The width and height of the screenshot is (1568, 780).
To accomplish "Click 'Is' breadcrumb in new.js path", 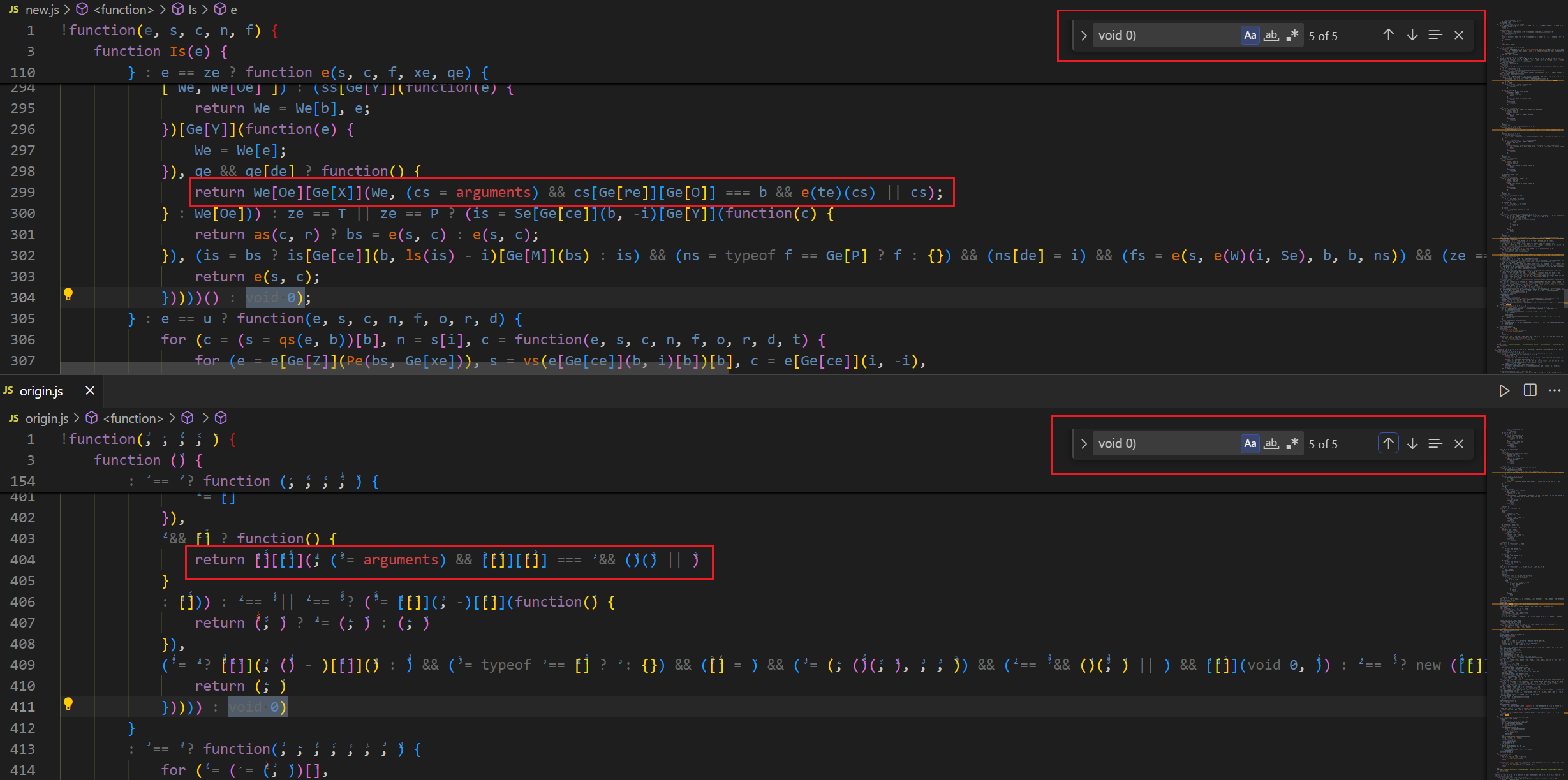I will point(192,10).
